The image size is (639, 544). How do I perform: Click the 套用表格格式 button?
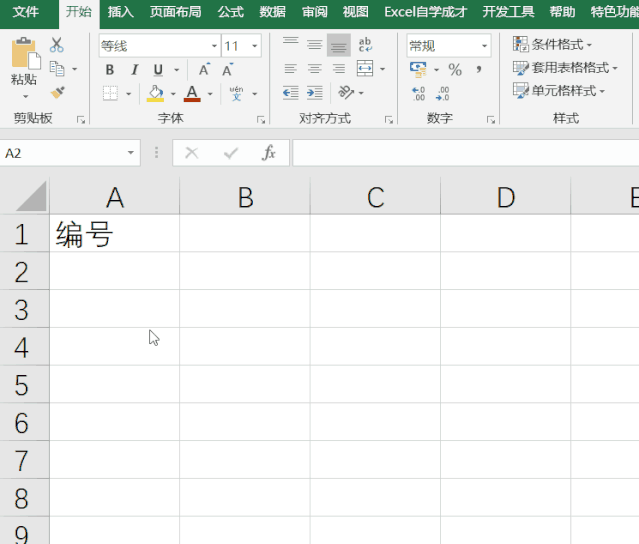566,68
